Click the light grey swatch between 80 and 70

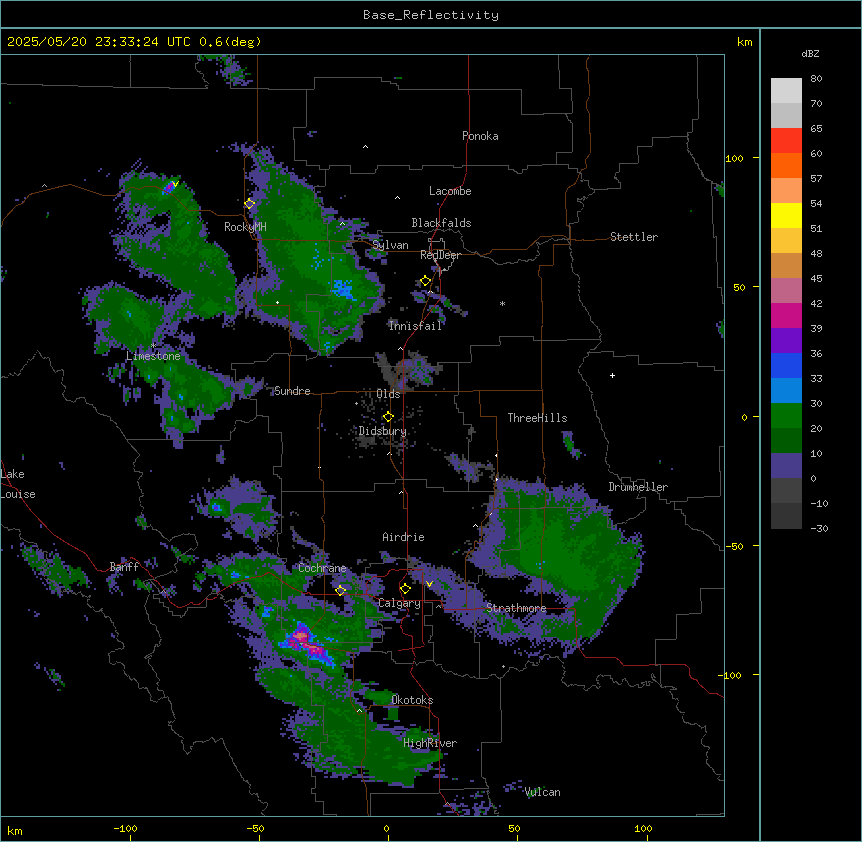click(x=786, y=91)
